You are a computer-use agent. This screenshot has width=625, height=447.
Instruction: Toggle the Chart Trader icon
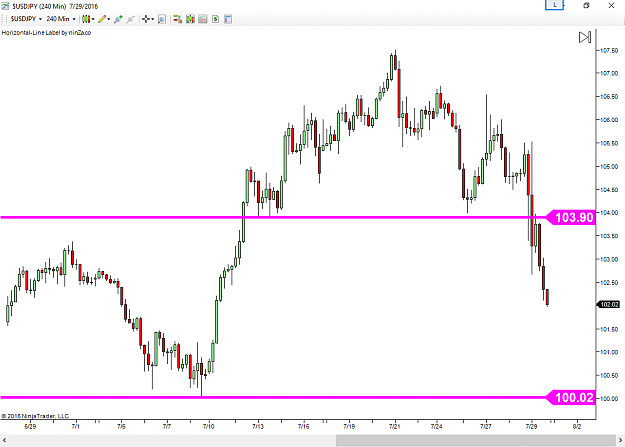[177, 19]
